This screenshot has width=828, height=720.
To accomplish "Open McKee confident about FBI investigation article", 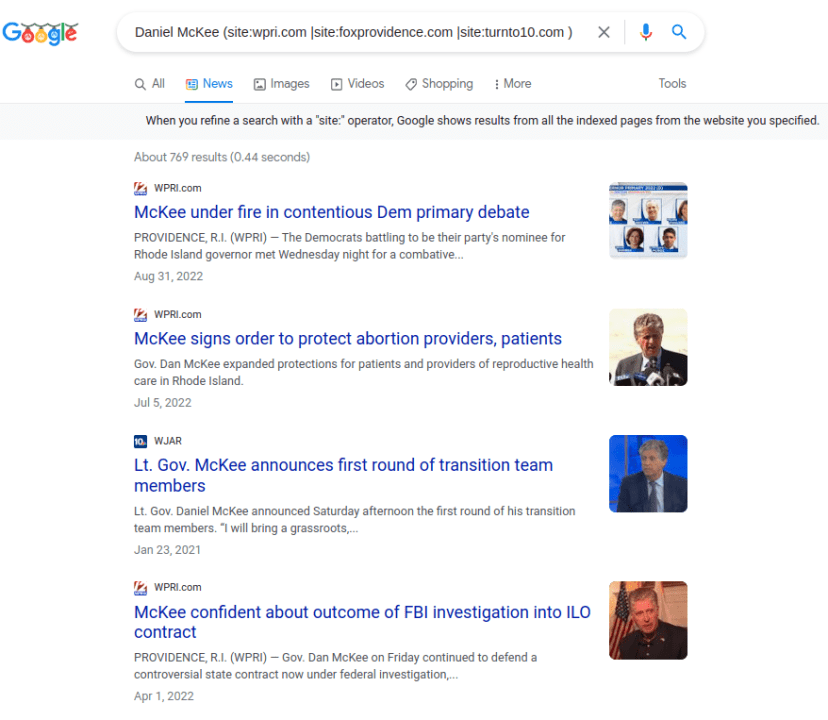I will pyautogui.click(x=362, y=622).
